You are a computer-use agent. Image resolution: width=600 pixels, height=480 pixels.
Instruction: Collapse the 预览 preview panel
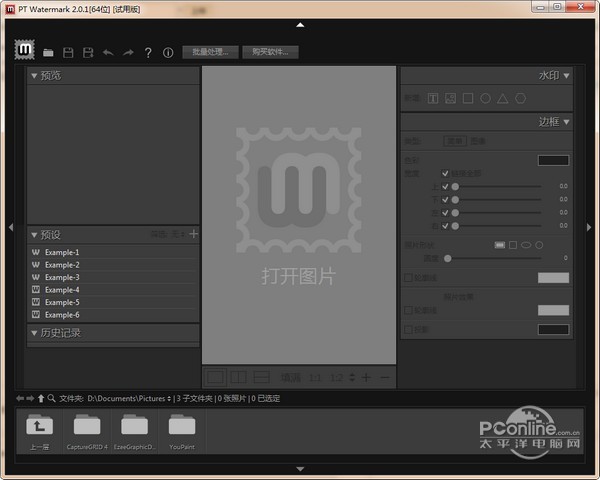(34, 76)
